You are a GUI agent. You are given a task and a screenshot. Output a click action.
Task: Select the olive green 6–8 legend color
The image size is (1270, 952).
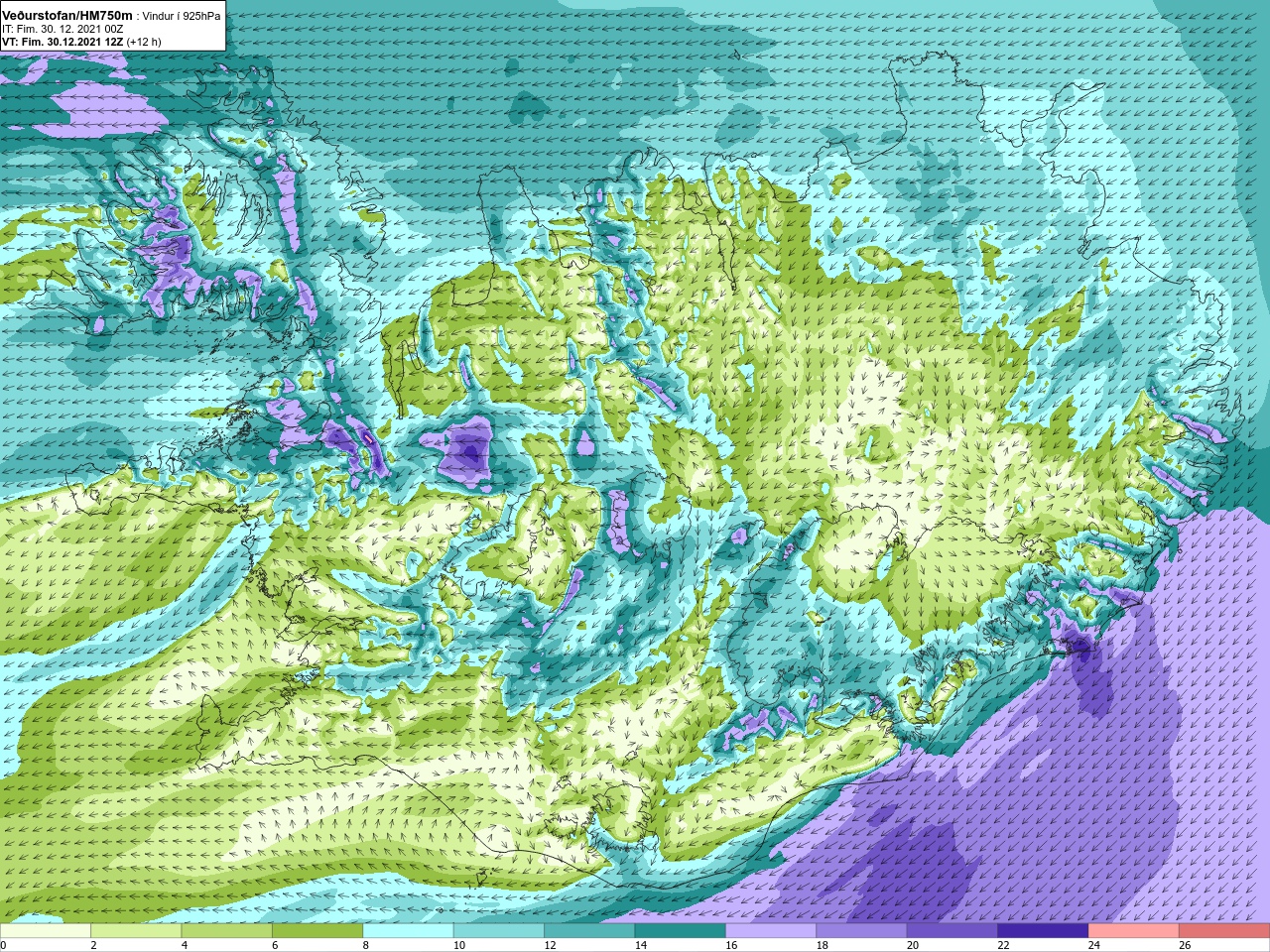pos(317,931)
